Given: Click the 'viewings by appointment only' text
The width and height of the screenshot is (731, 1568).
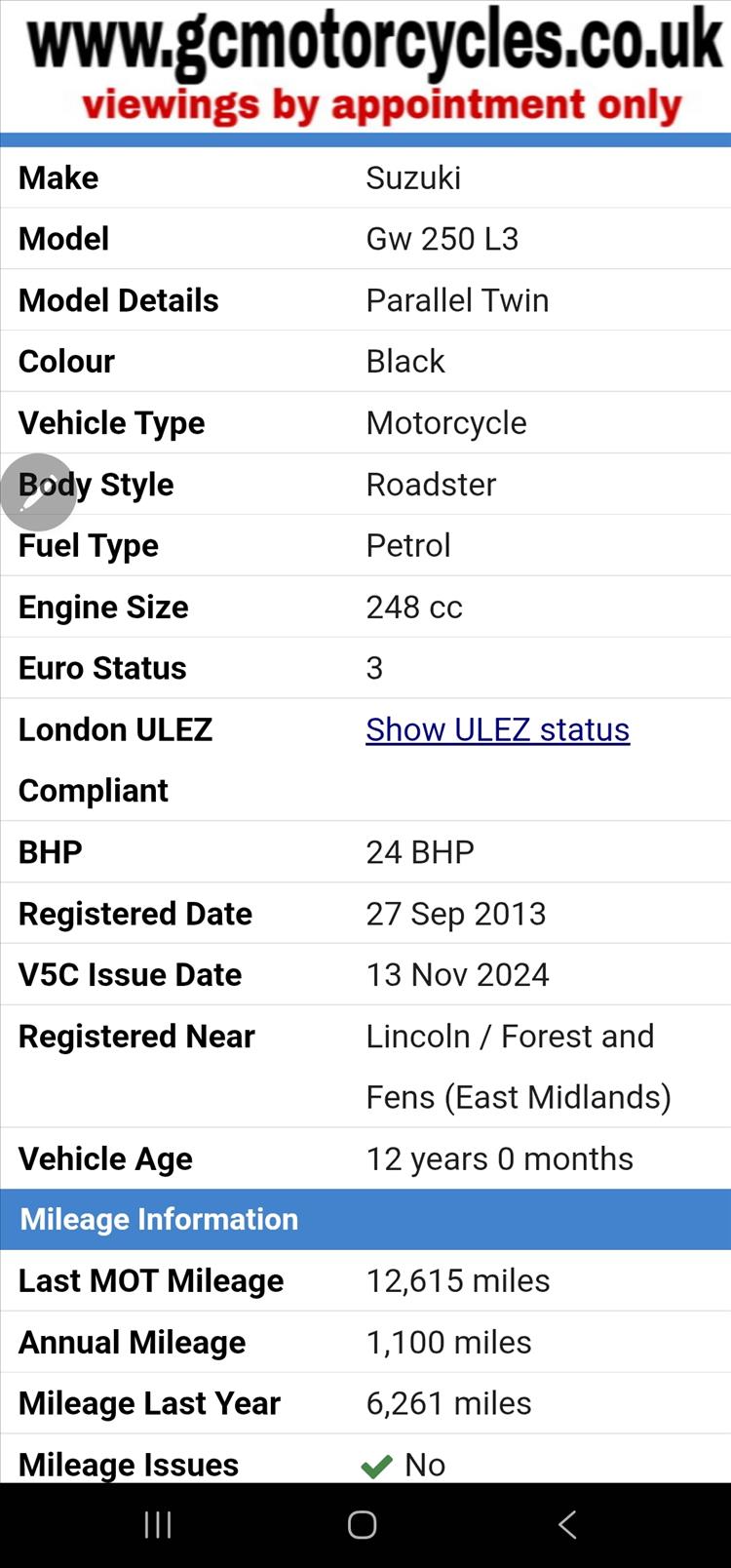Looking at the screenshot, I should [381, 105].
